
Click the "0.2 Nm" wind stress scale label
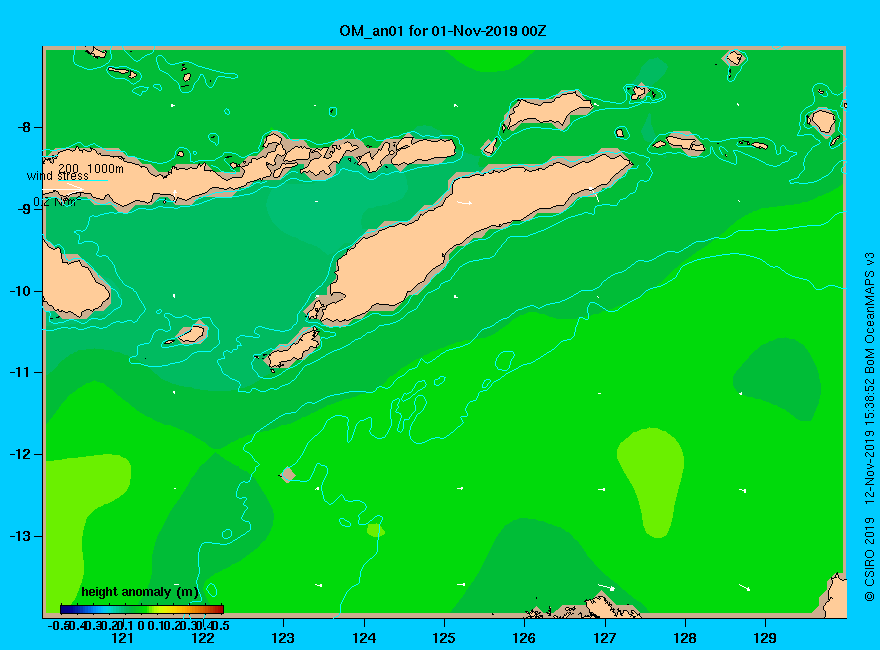coord(57,202)
